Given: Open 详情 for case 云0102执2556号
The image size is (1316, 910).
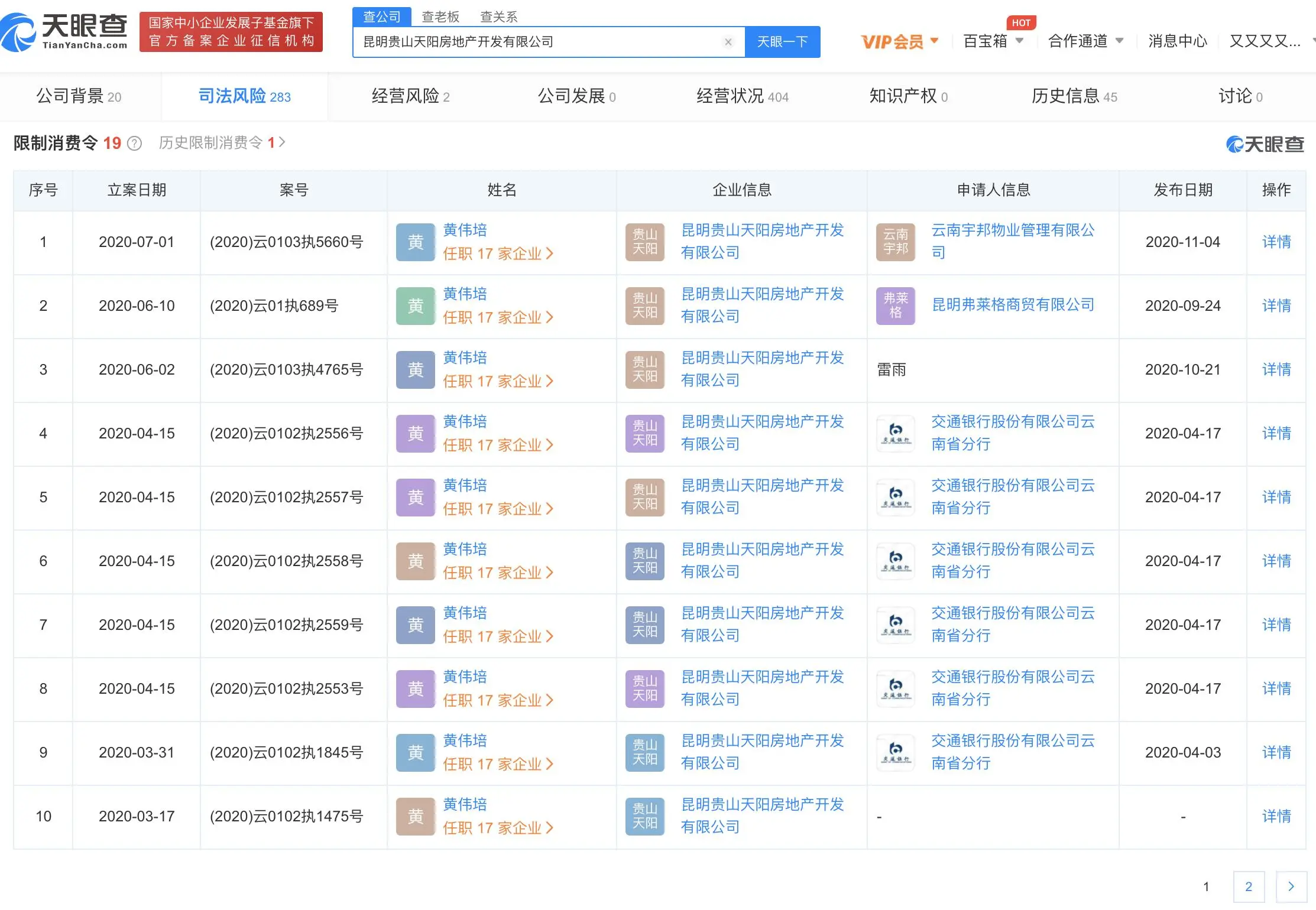Looking at the screenshot, I should [1276, 434].
